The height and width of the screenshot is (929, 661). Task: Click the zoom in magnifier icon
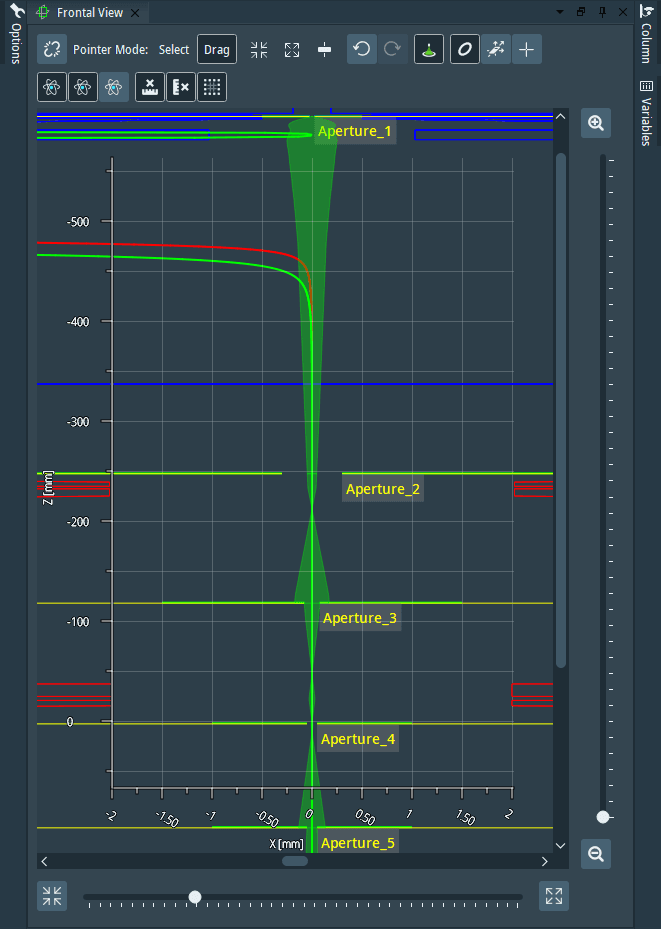pyautogui.click(x=596, y=124)
